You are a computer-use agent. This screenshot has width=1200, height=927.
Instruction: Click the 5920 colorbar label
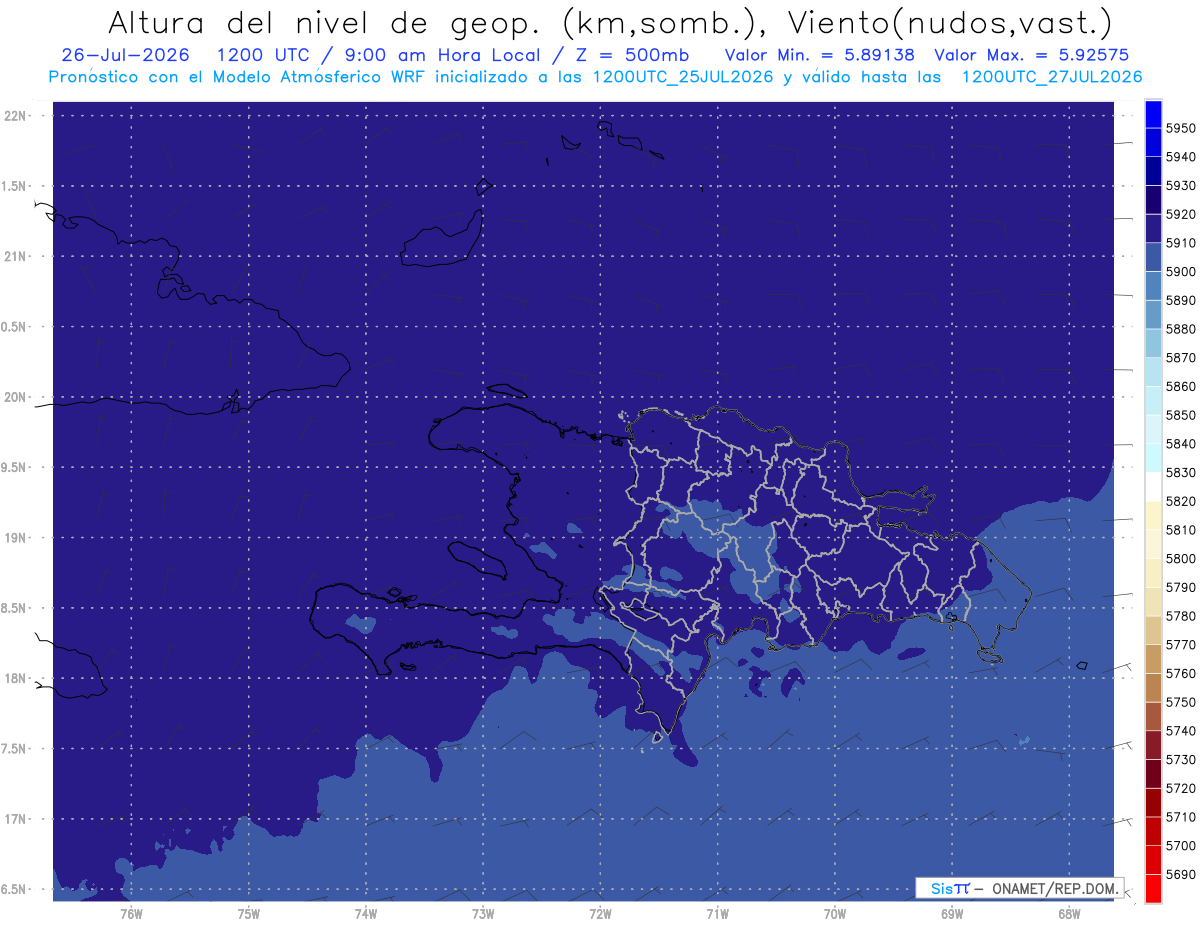pyautogui.click(x=1180, y=215)
